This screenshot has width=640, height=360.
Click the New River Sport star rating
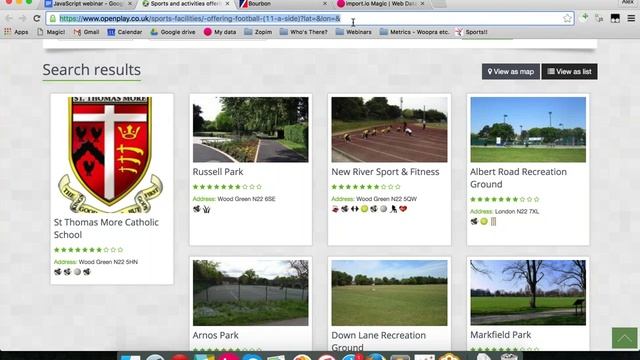(366, 187)
